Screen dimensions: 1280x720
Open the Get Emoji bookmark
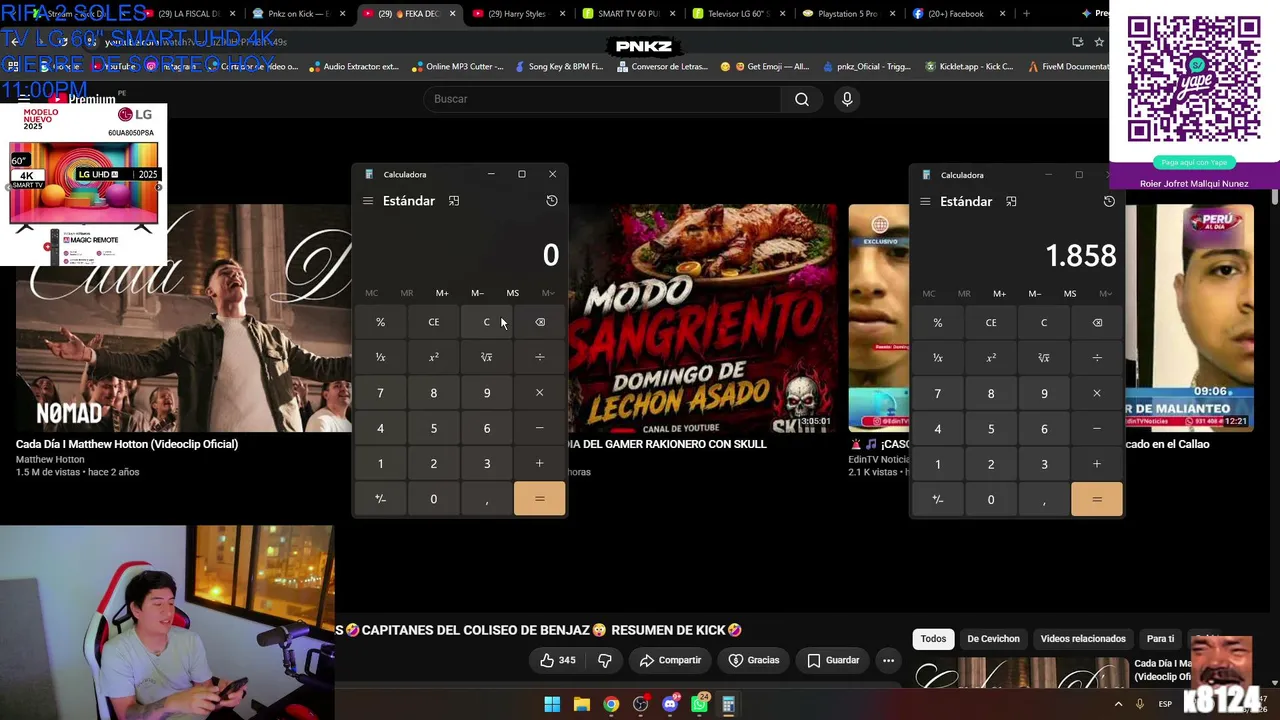pos(765,67)
